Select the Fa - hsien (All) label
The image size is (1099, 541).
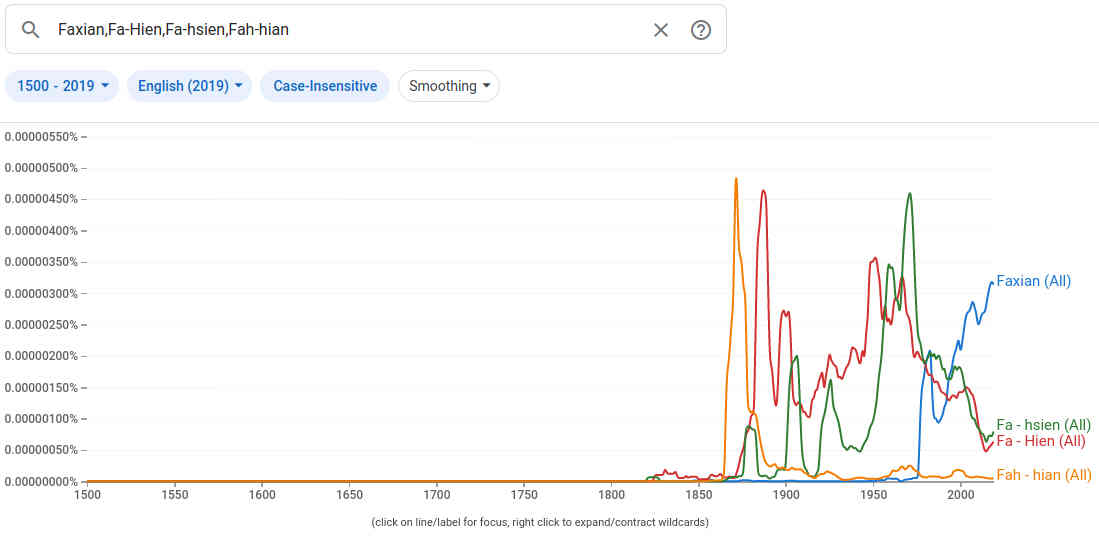click(1043, 425)
